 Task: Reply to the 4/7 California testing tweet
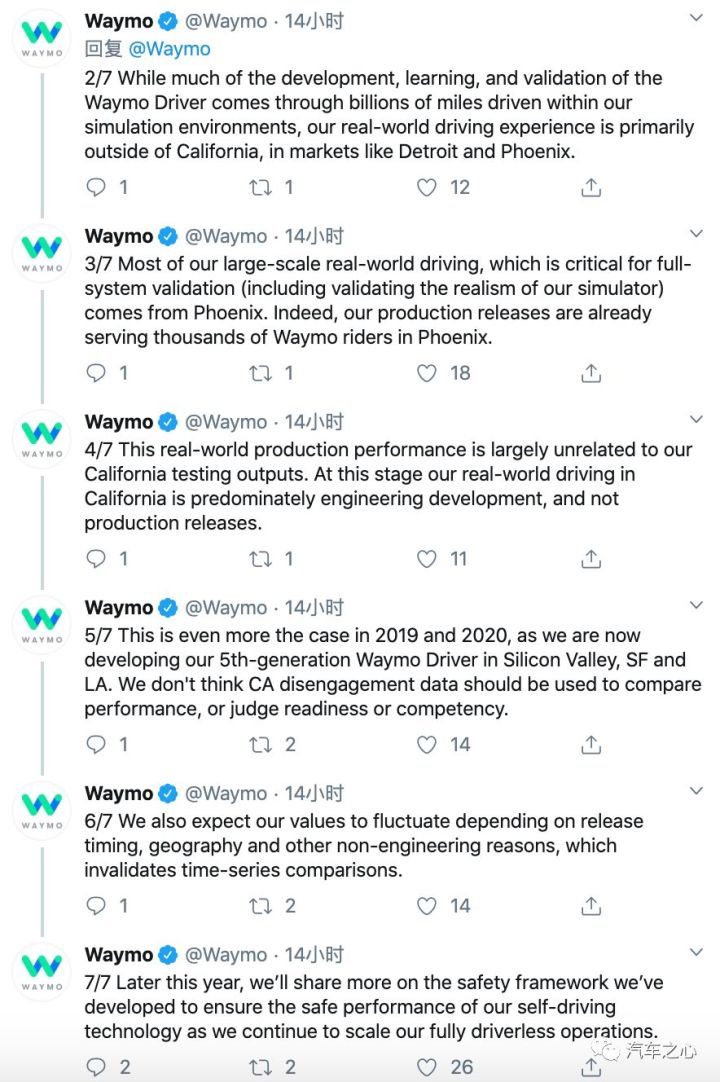coord(96,559)
